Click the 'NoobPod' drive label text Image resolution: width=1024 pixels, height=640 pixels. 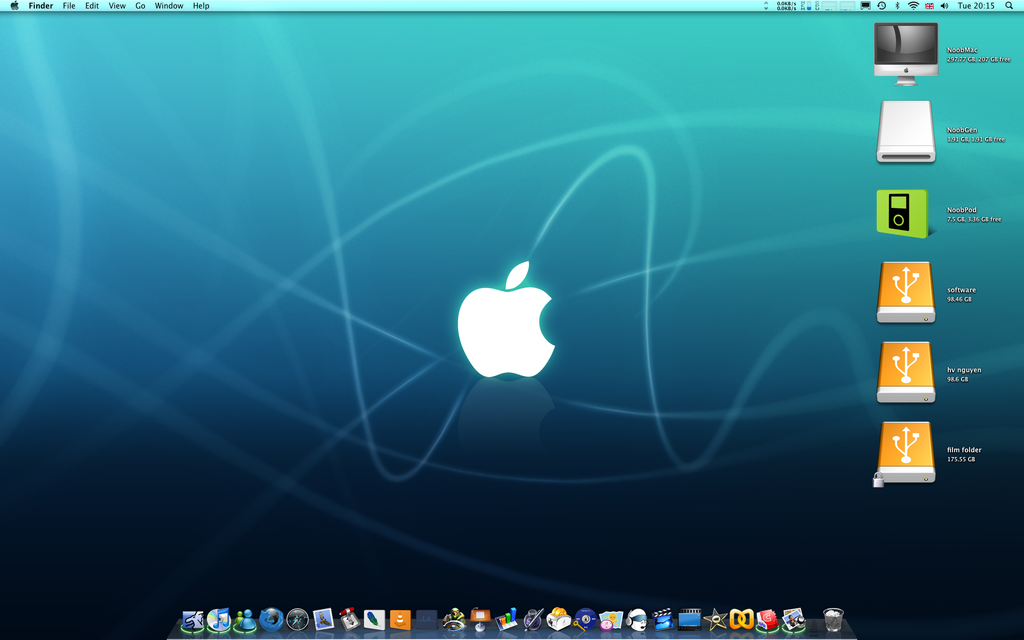(961, 210)
